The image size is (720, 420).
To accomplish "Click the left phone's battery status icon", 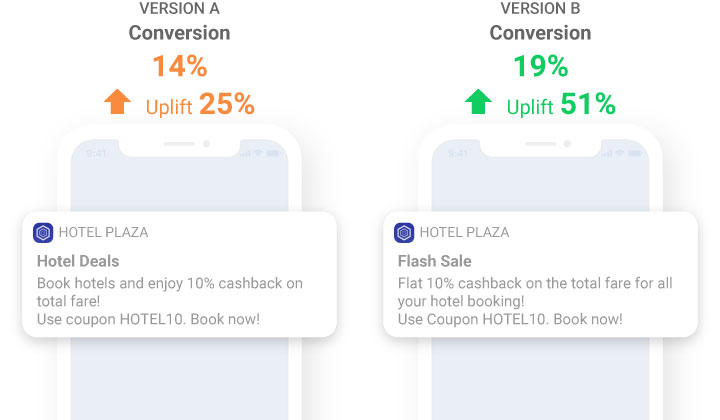I will click(x=272, y=153).
